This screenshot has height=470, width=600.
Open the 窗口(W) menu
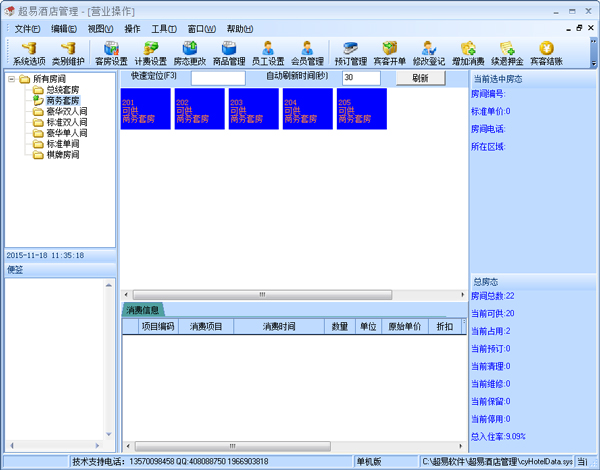(202, 29)
